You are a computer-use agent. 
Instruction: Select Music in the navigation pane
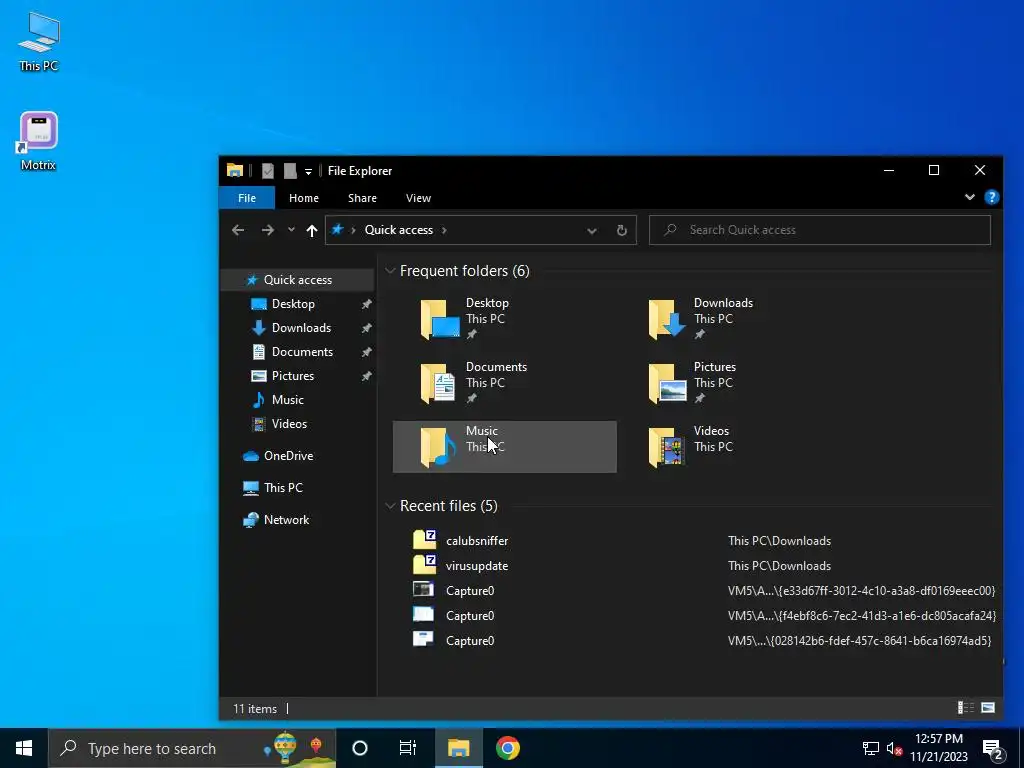click(x=287, y=400)
